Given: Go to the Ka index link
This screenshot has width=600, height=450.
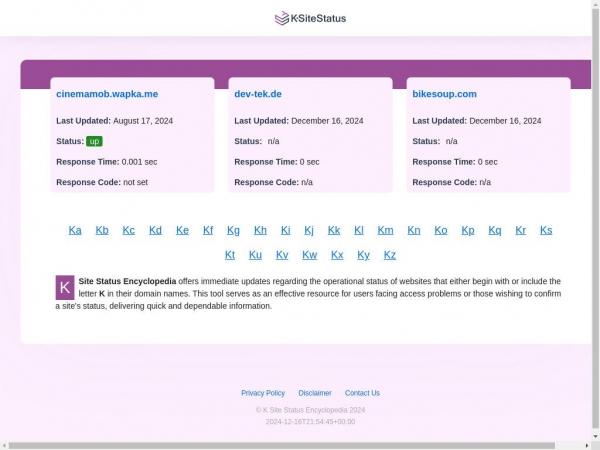Looking at the screenshot, I should 75,230.
